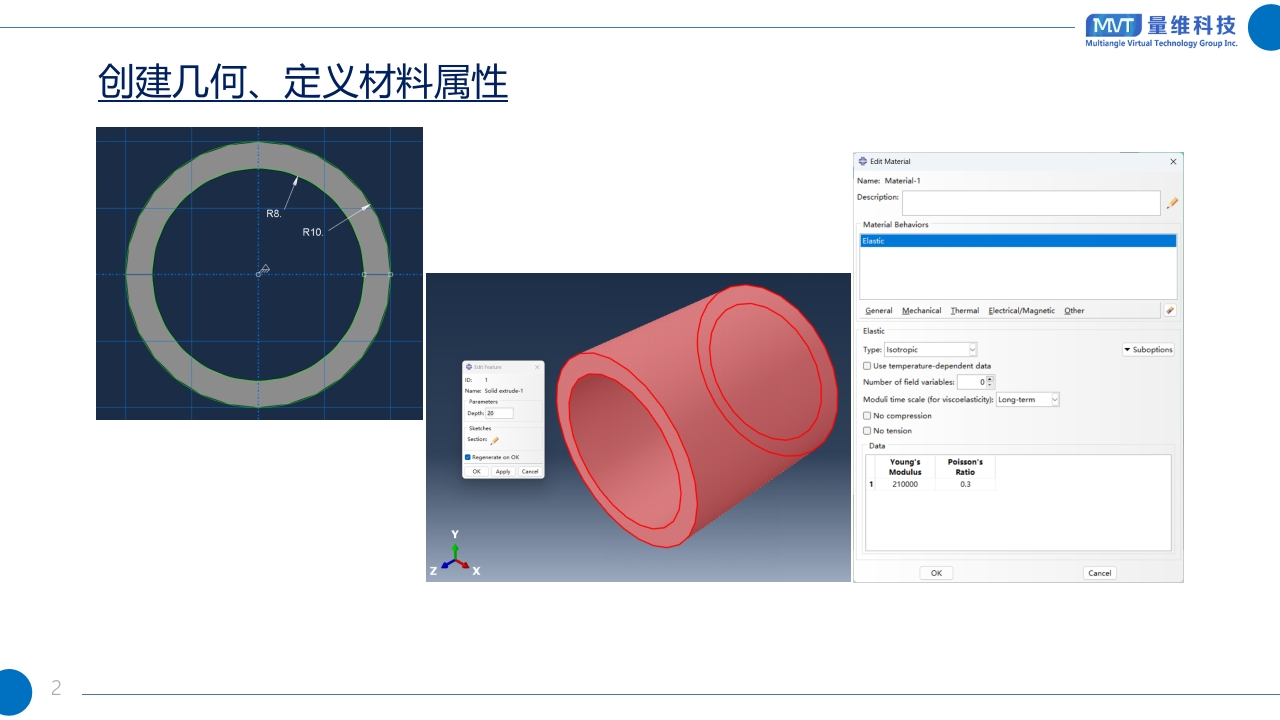Open the Other menu
Image resolution: width=1280 pixels, height=720 pixels.
pyautogui.click(x=1074, y=311)
